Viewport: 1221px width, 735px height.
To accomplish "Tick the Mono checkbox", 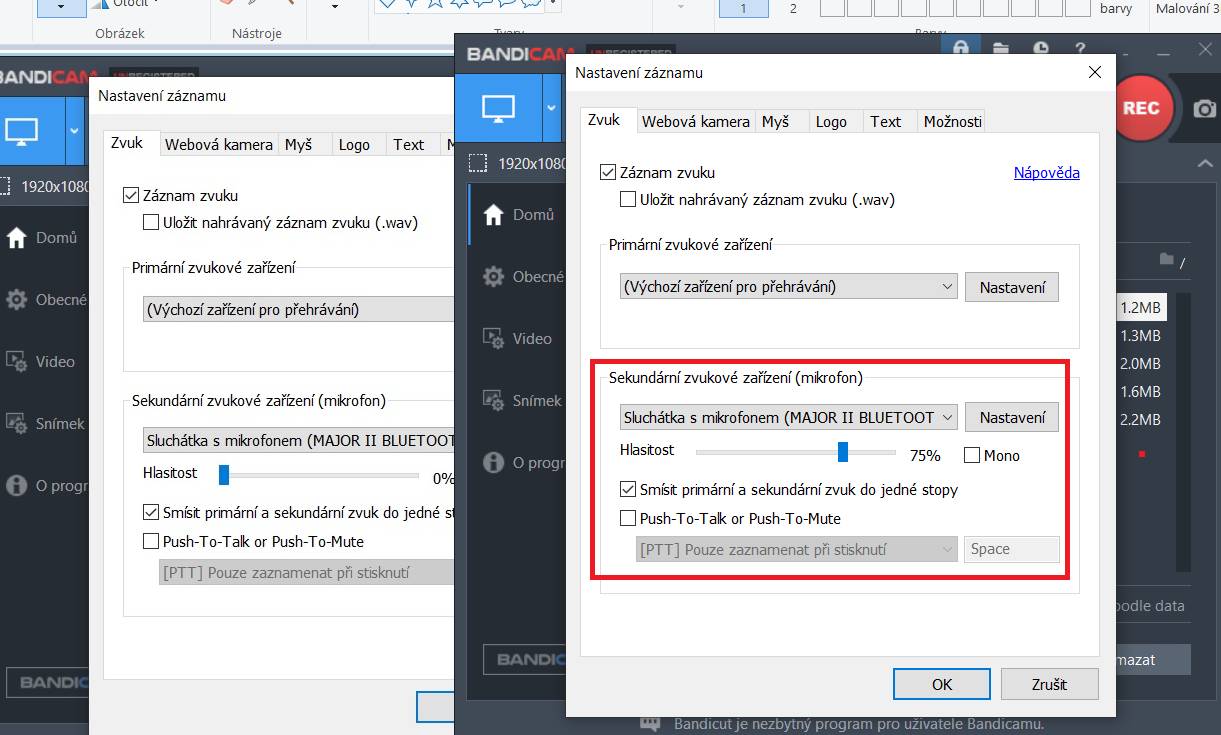I will pyautogui.click(x=972, y=455).
